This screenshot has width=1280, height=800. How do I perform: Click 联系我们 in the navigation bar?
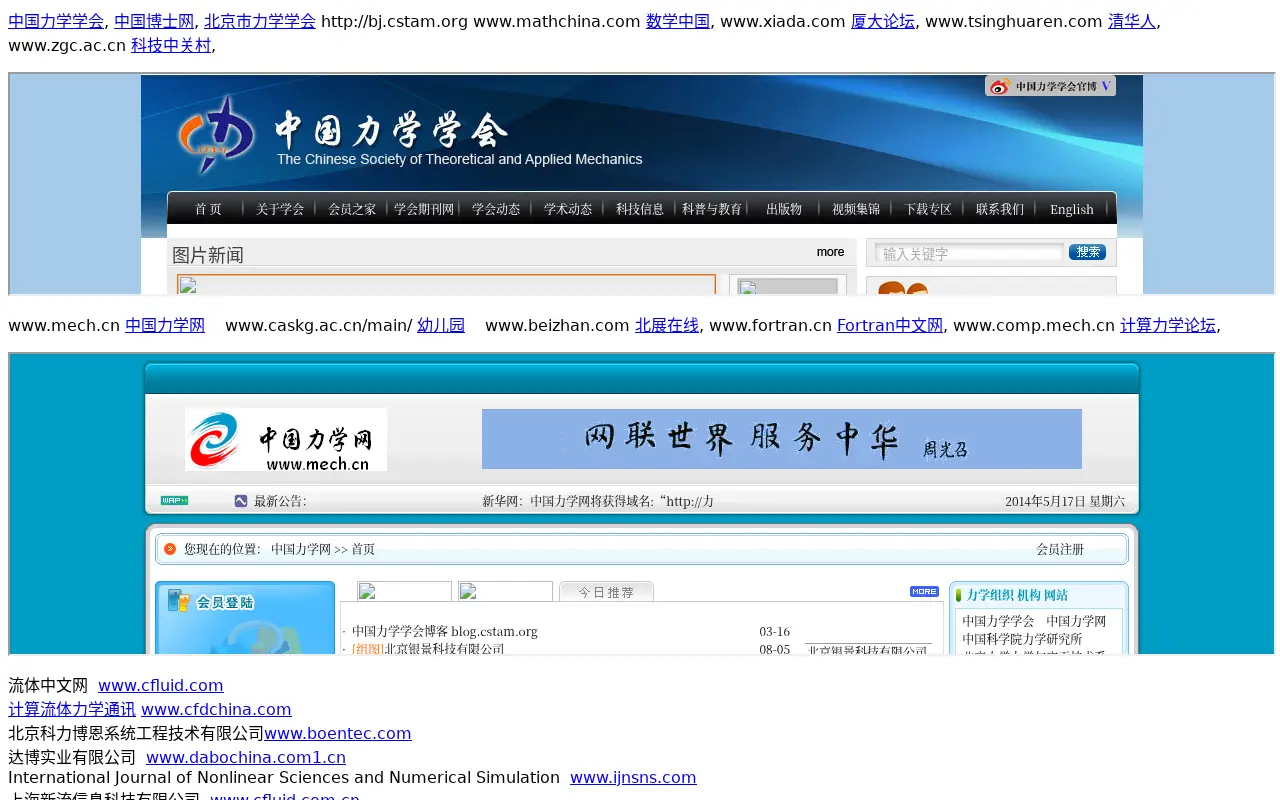[x=1000, y=209]
